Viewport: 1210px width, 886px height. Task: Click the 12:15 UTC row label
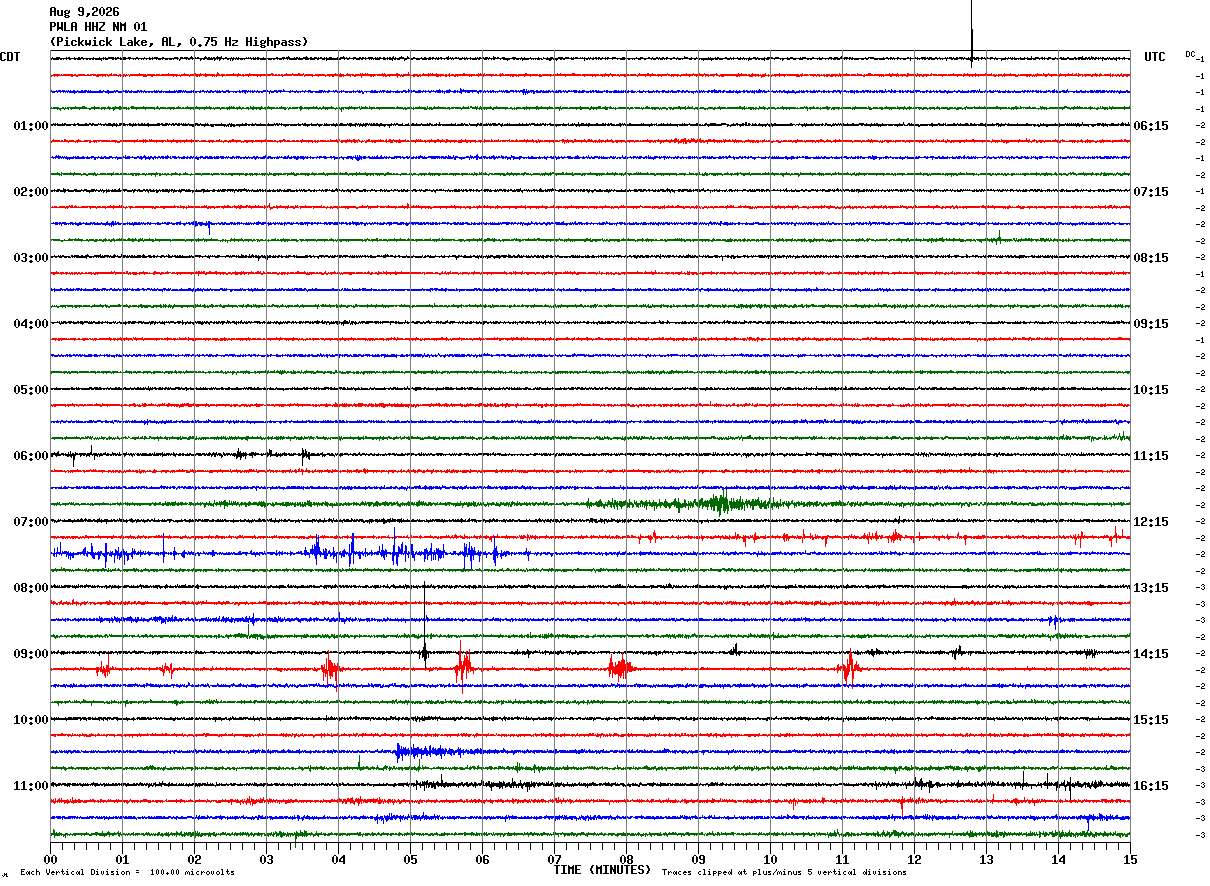tap(1151, 522)
